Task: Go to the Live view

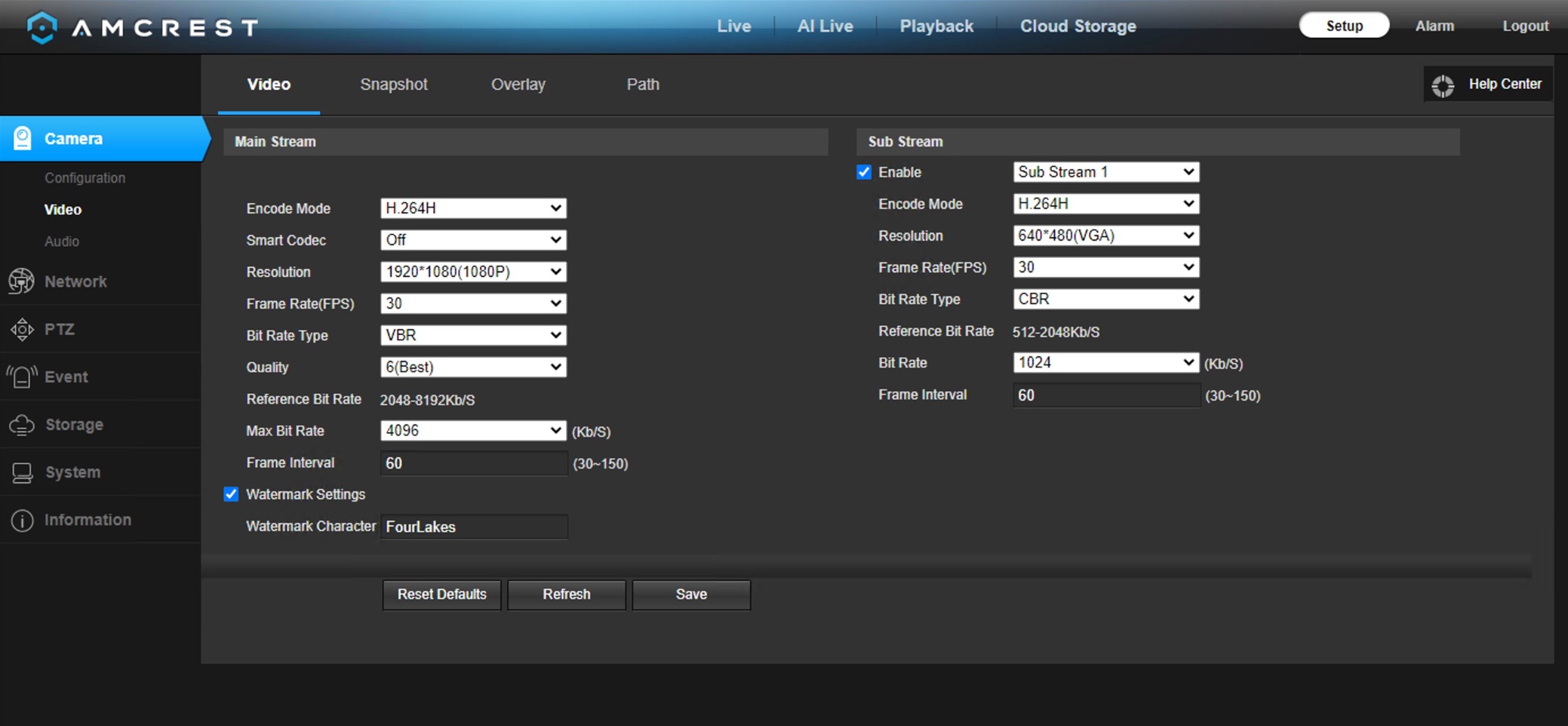Action: 734,26
